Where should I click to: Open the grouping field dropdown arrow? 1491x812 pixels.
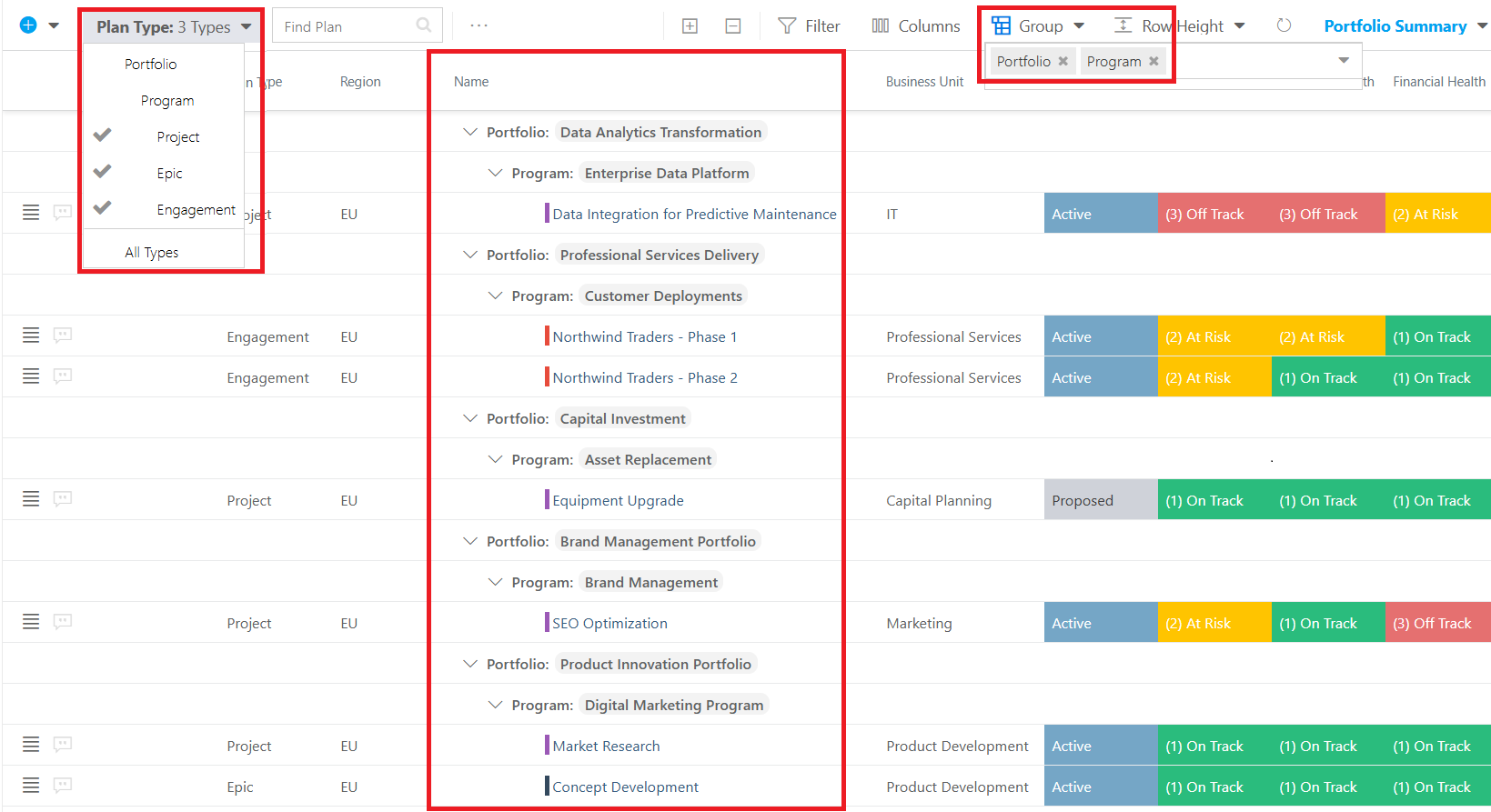point(1344,60)
